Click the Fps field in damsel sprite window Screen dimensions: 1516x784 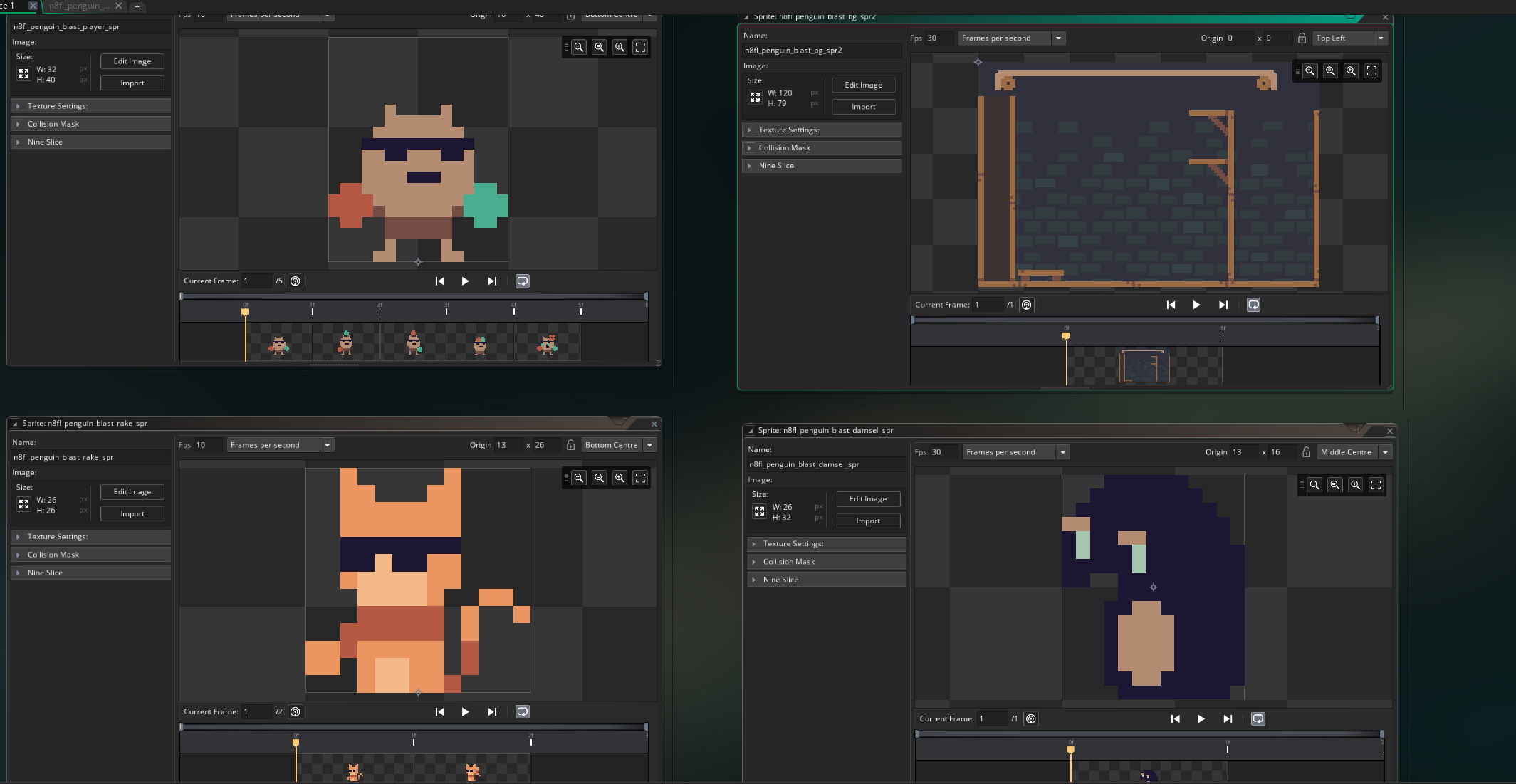pos(943,452)
